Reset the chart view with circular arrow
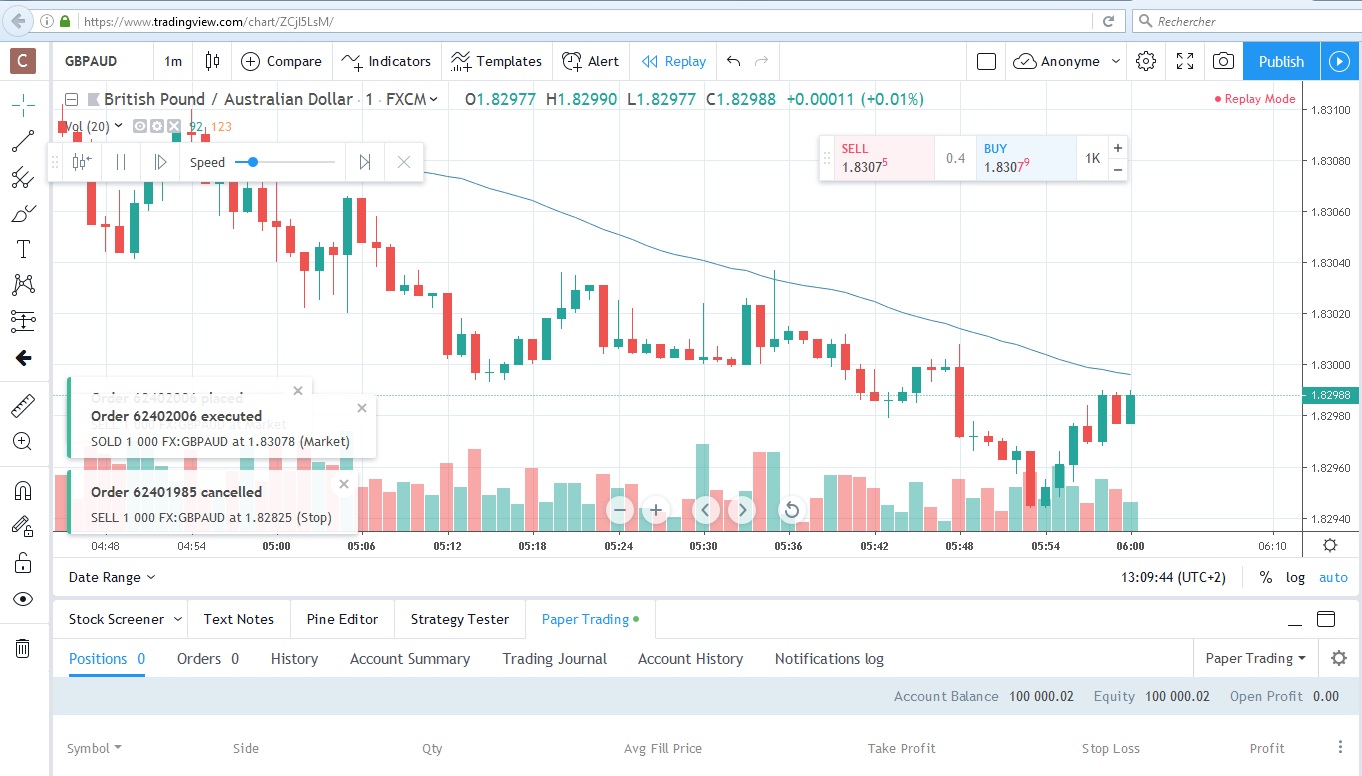Viewport: 1362px width, 776px height. 791,510
